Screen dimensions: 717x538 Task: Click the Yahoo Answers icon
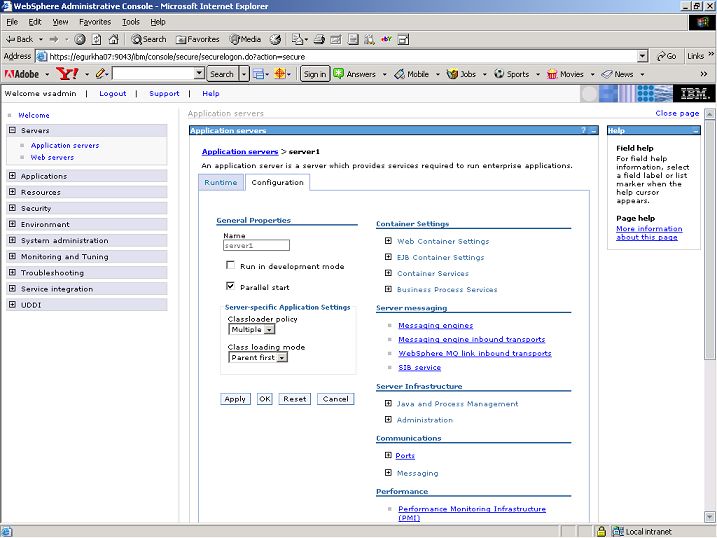pyautogui.click(x=338, y=74)
